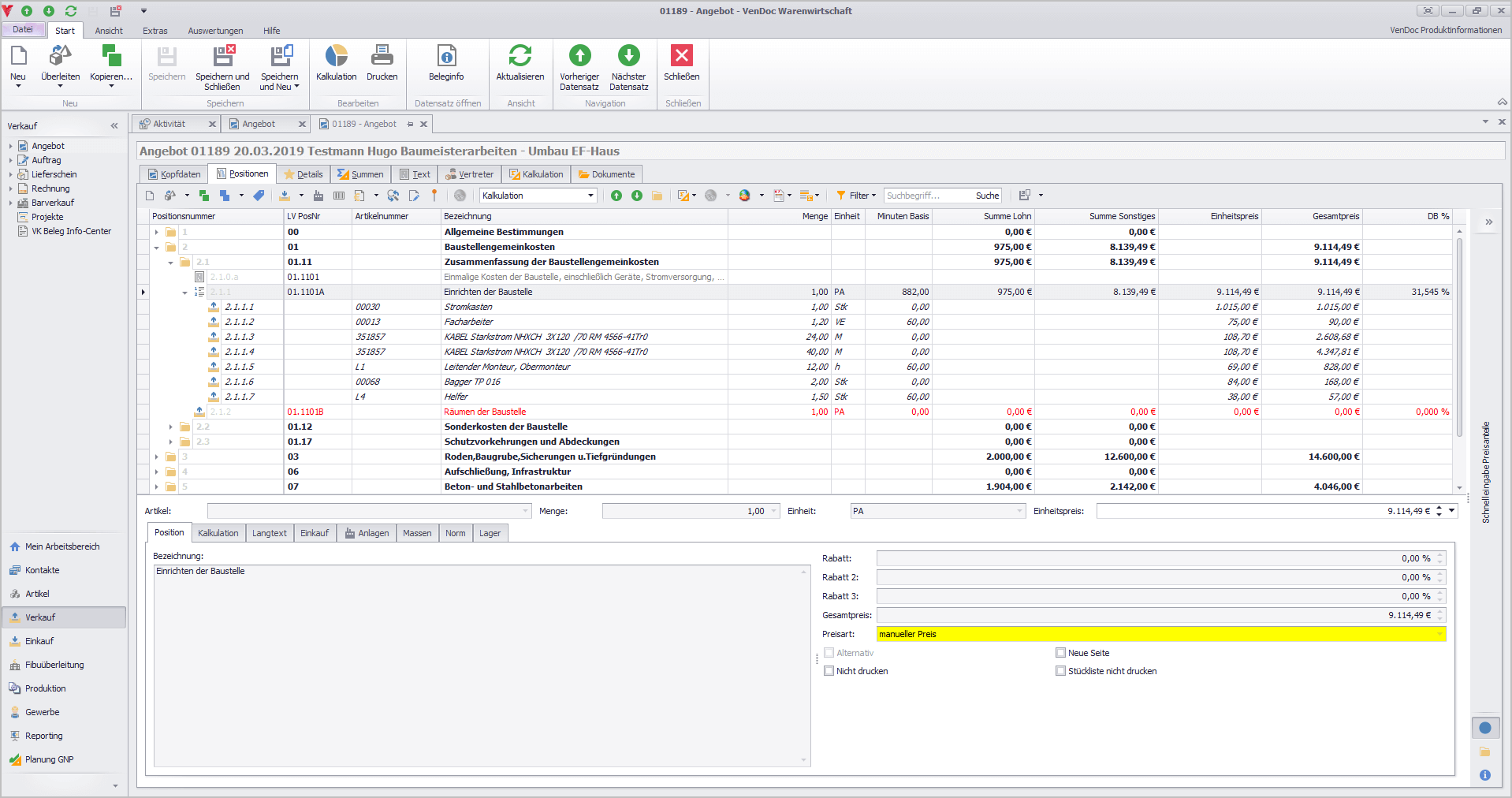Viewport: 1512px width, 798px height.
Task: Click the red Schließen icon
Action: coord(681,56)
